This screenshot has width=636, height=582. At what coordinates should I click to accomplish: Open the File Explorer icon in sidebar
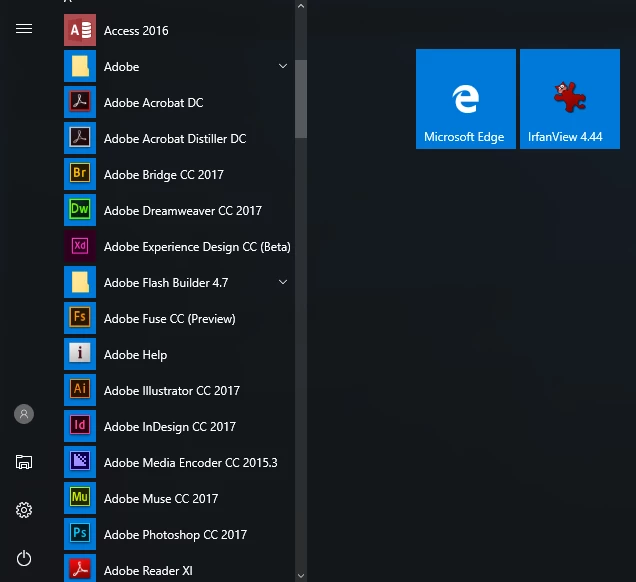[x=24, y=462]
